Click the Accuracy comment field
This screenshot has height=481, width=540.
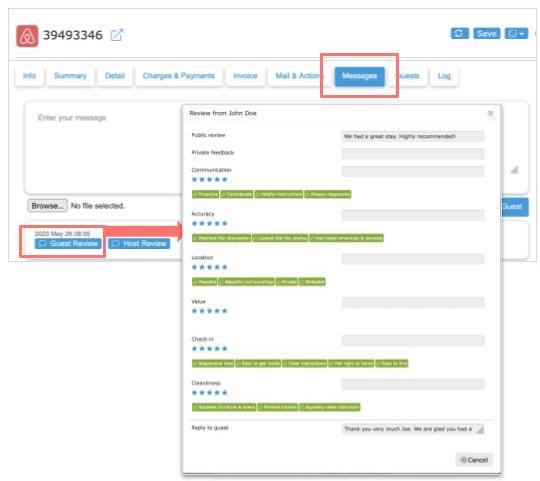[413, 215]
